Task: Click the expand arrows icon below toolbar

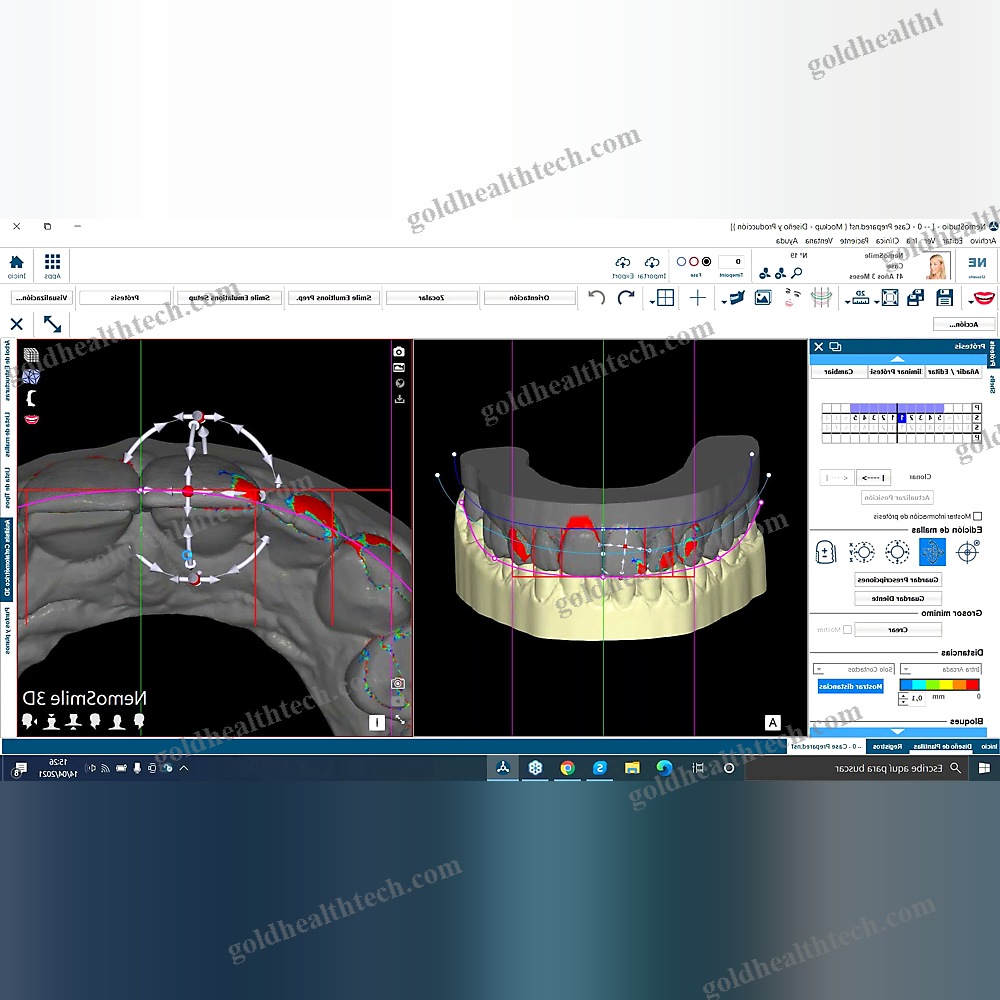Action: (52, 324)
